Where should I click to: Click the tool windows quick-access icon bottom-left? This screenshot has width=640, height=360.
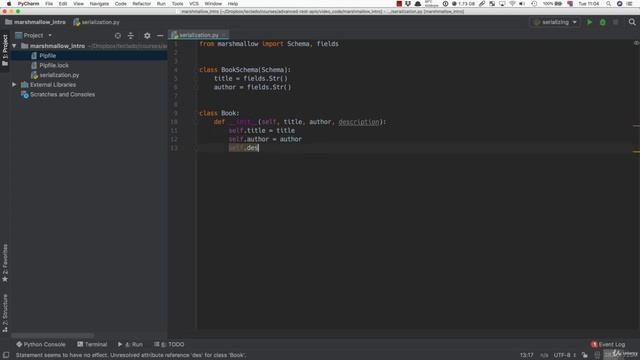6,355
